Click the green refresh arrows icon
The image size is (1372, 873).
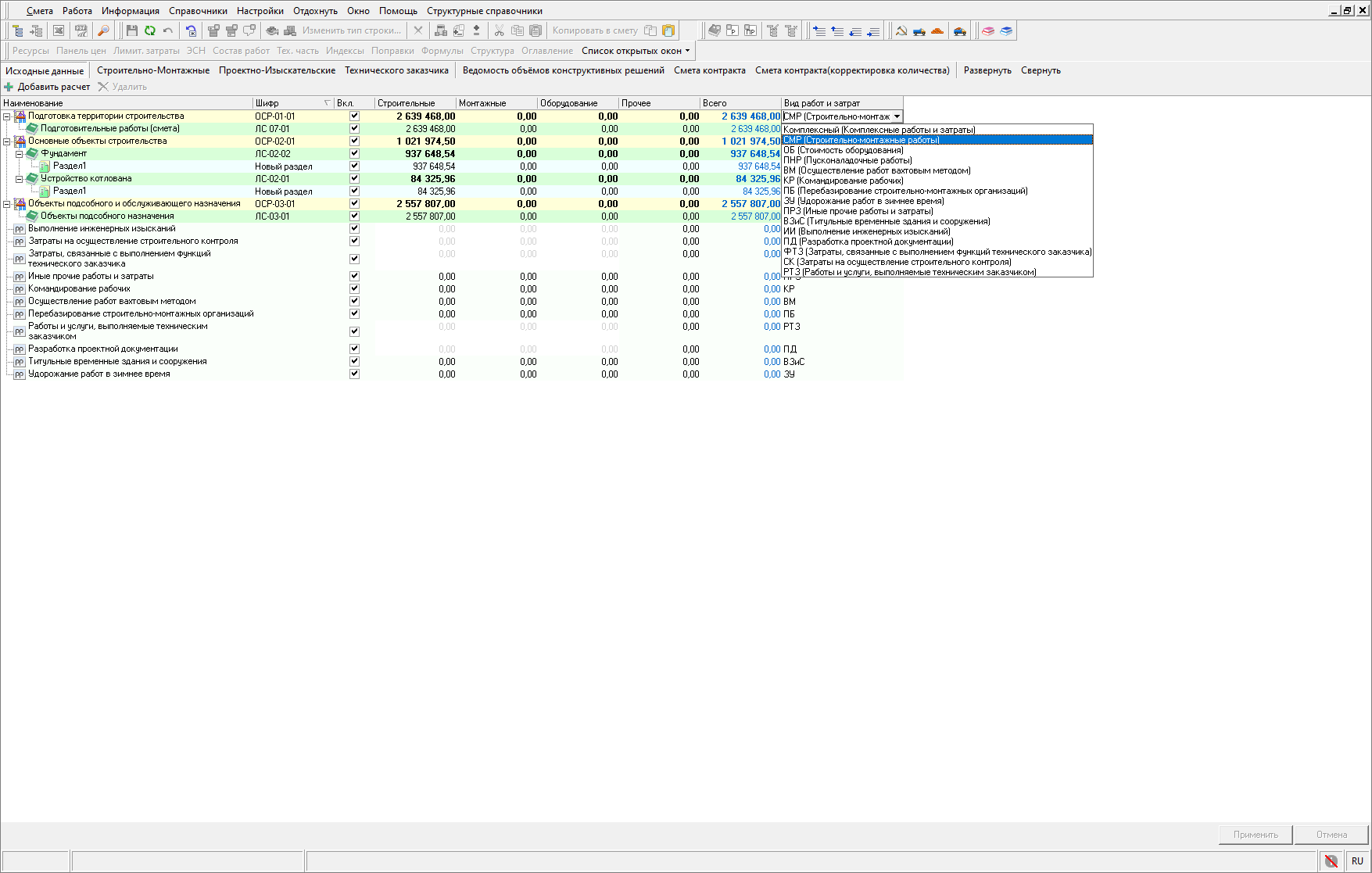(149, 30)
